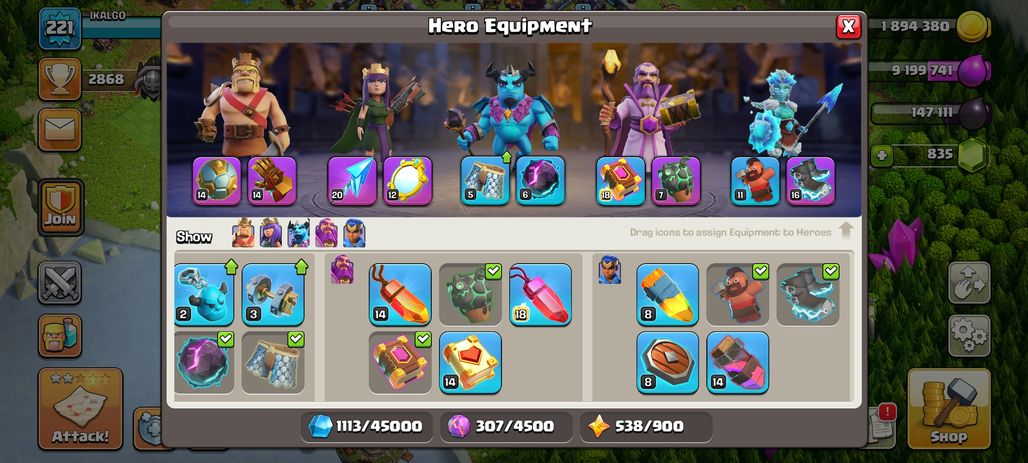
Task: Open the level 14 Healing Tome
Action: [x=470, y=362]
